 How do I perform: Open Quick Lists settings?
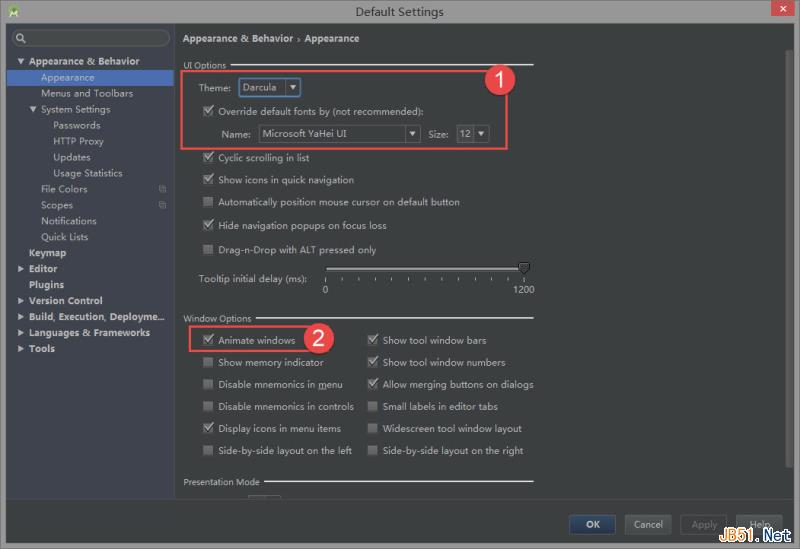click(64, 237)
